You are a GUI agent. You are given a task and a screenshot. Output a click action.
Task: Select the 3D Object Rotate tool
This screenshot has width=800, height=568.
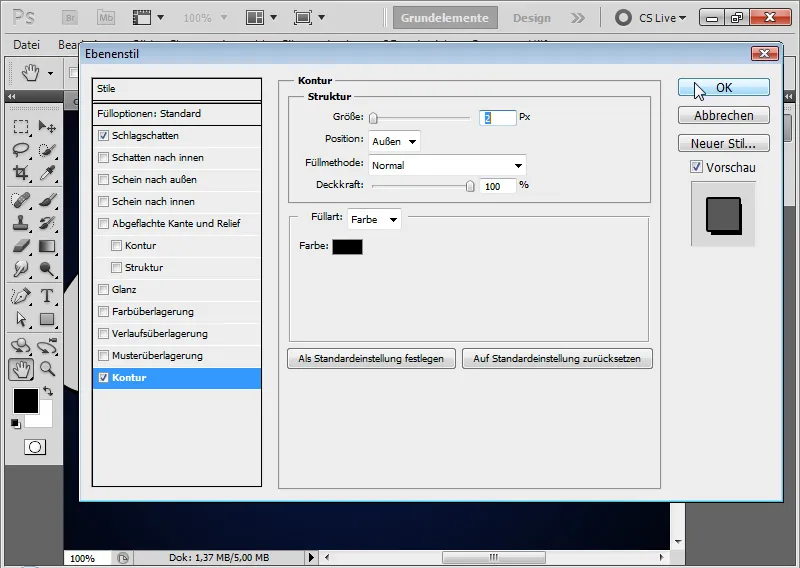tap(21, 346)
